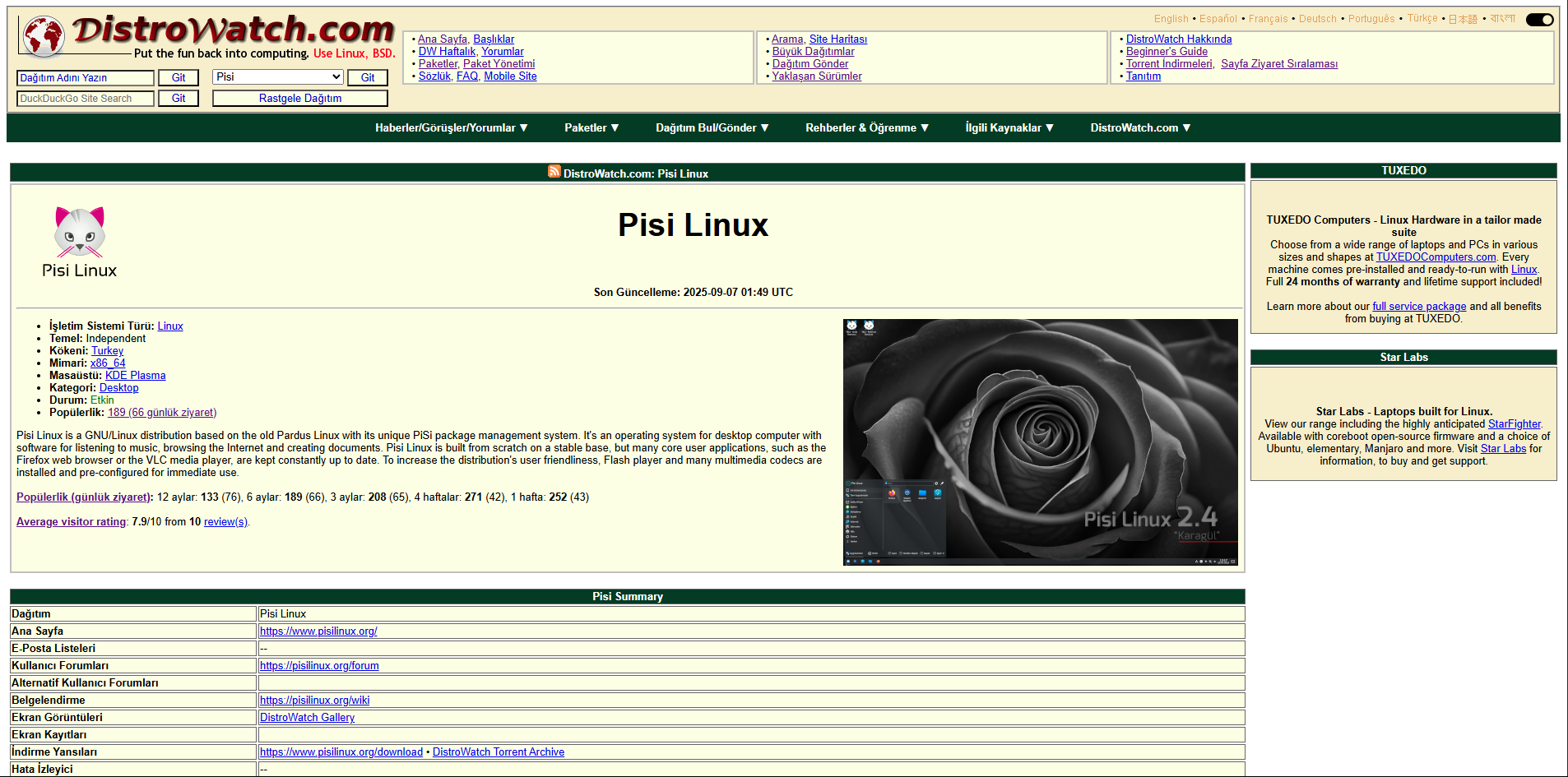
Task: Open Sayfa Ziyaret Sıralaması link
Action: tap(1279, 63)
